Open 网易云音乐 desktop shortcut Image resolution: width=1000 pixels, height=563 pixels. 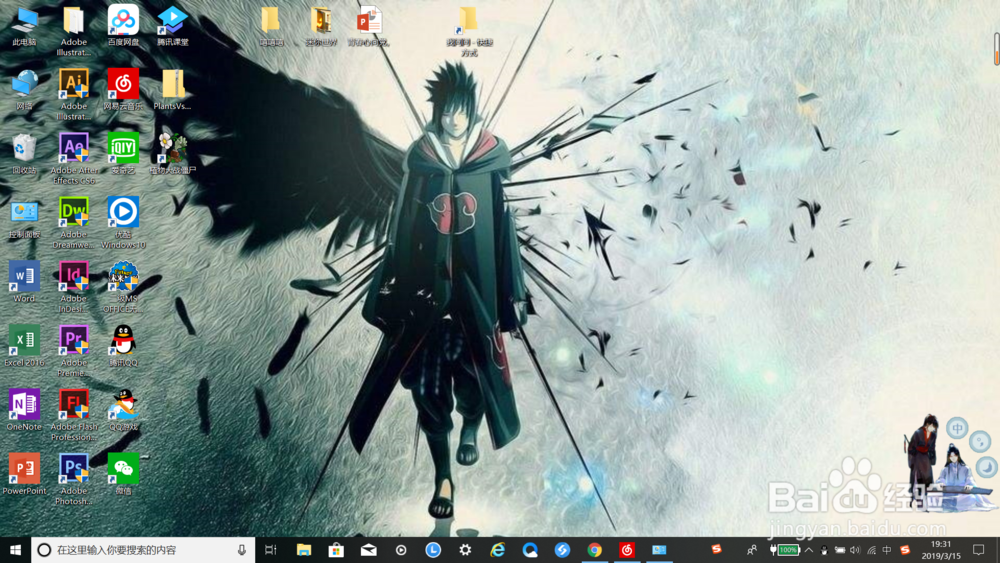[123, 91]
